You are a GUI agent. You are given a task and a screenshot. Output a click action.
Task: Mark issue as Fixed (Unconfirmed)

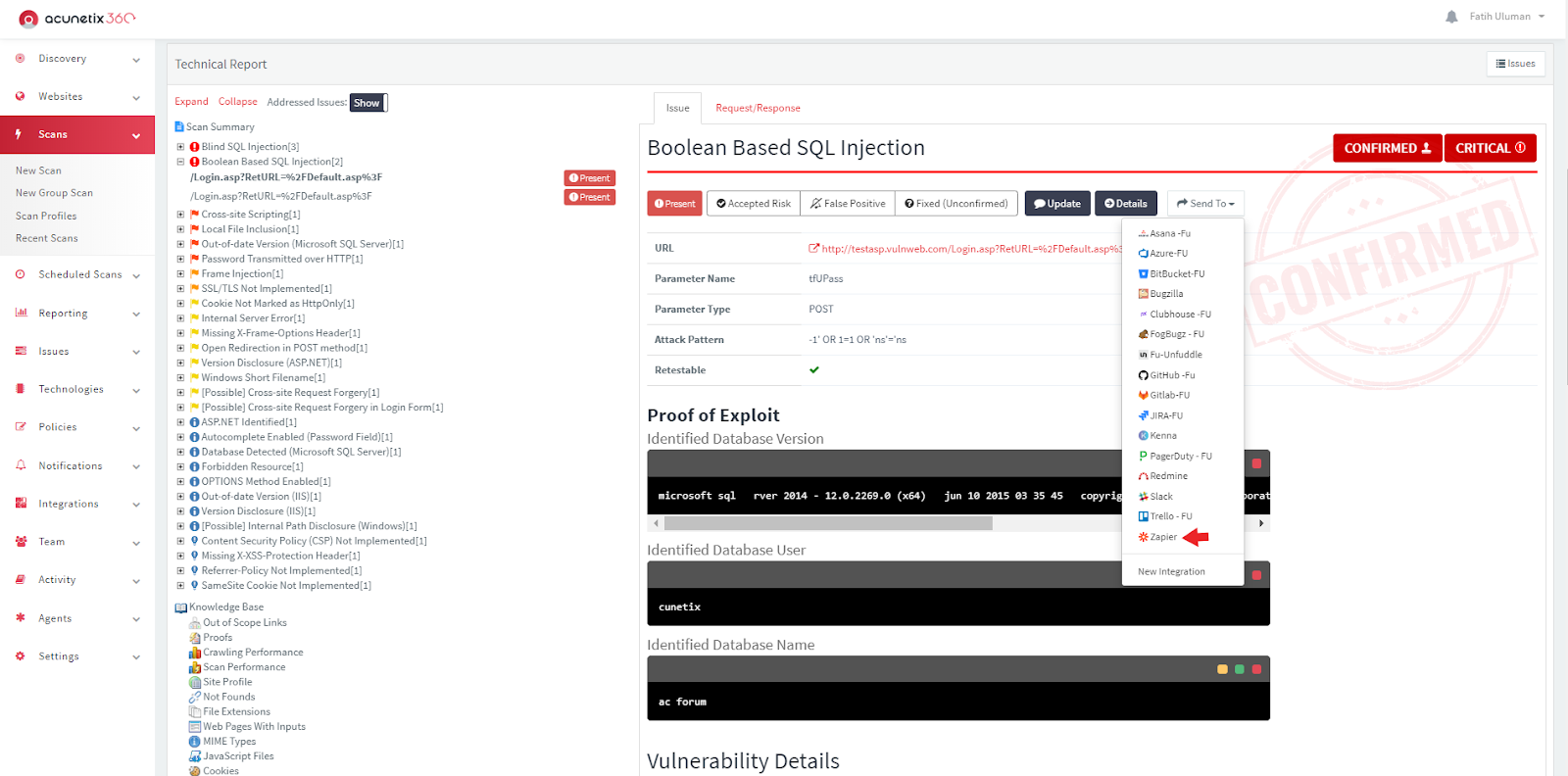(x=955, y=204)
